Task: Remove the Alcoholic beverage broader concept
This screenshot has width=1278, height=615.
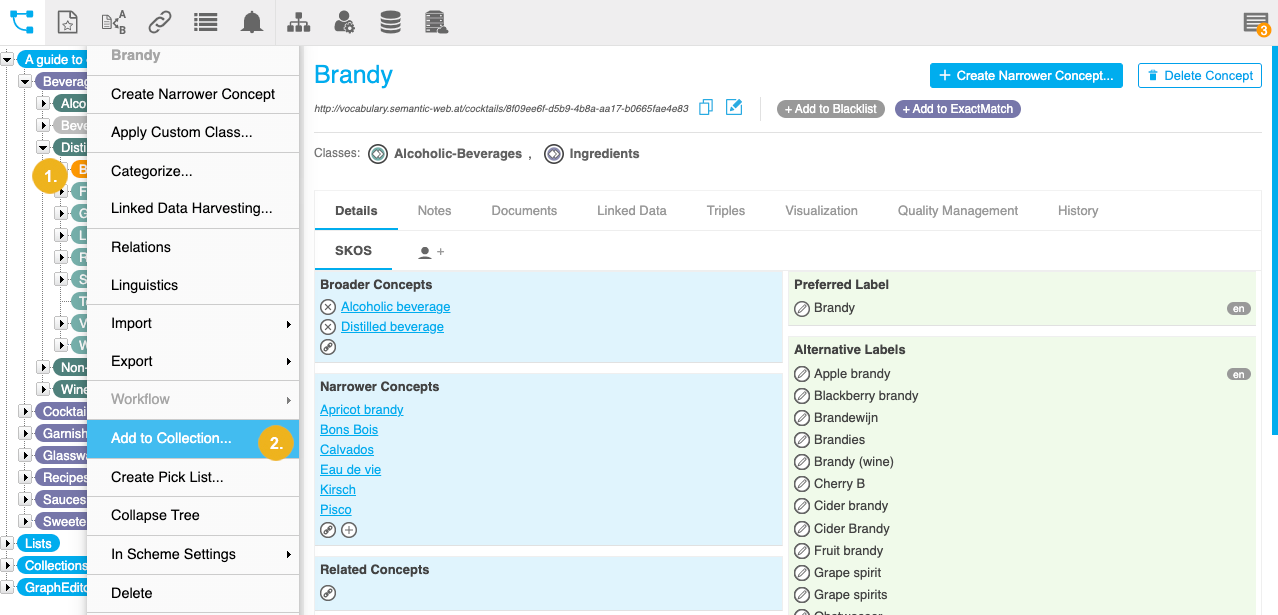Action: click(328, 307)
